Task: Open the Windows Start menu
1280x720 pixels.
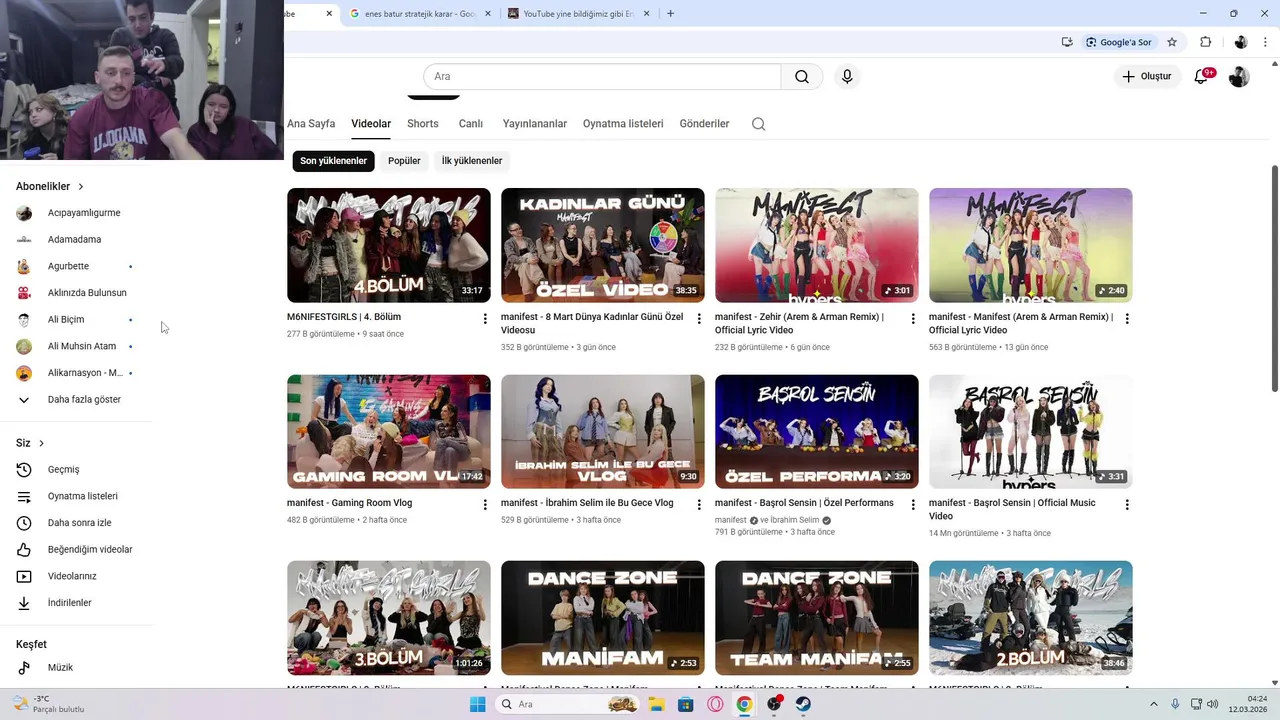Action: click(477, 704)
